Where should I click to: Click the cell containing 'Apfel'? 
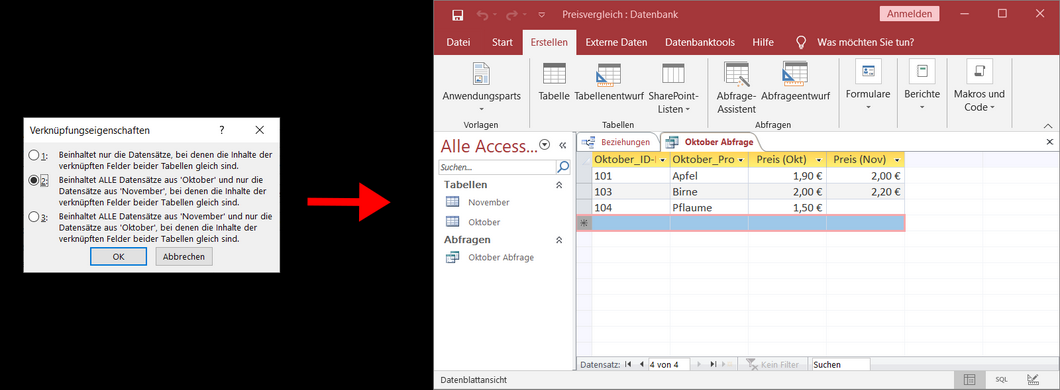708,176
